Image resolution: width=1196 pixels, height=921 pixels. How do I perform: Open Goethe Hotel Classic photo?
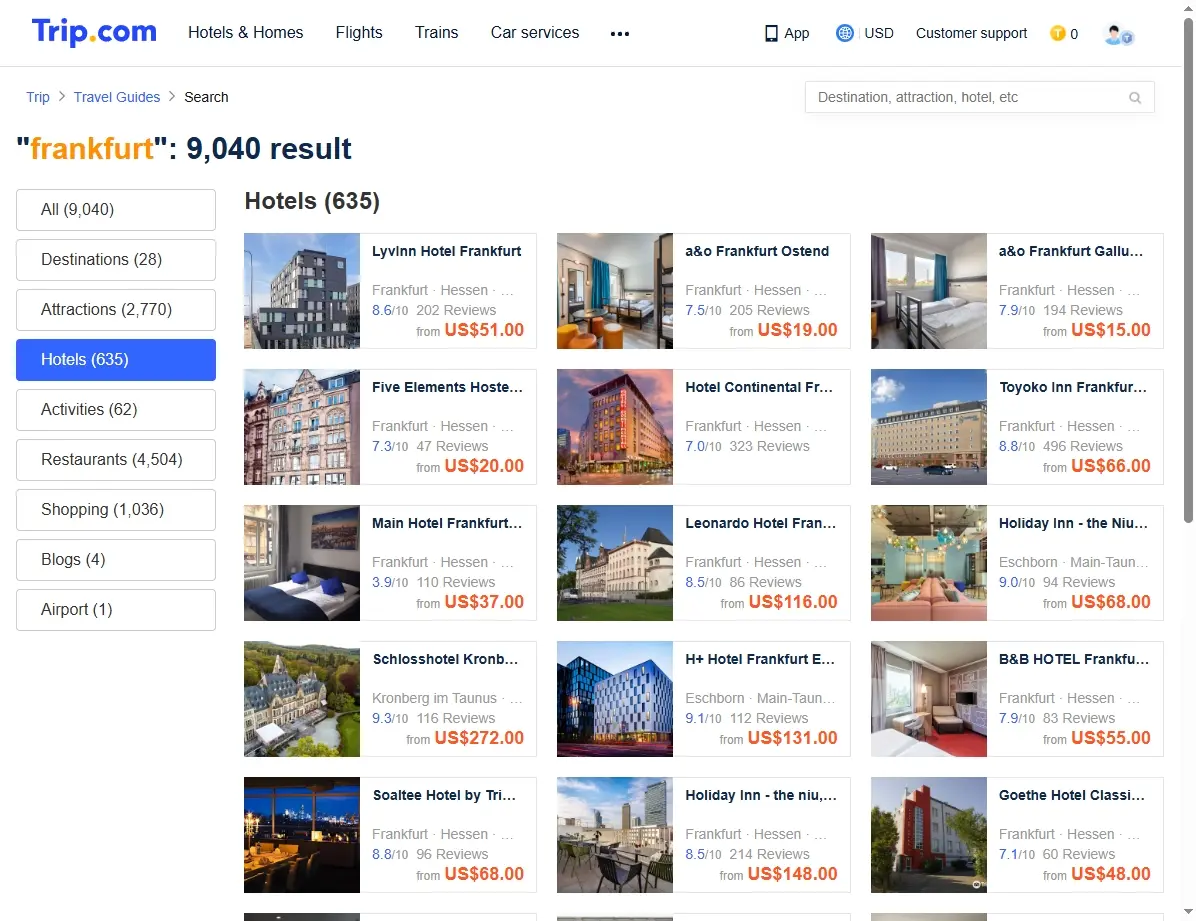(929, 835)
